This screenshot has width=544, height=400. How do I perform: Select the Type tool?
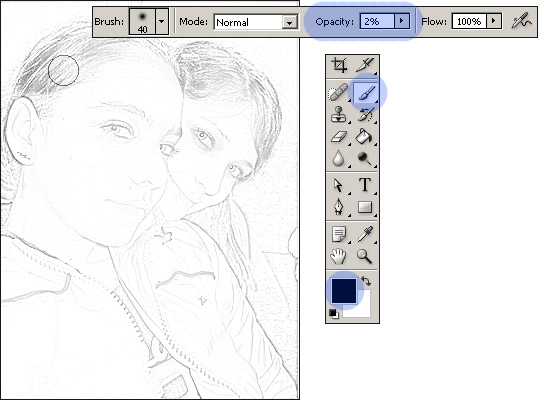pos(365,185)
